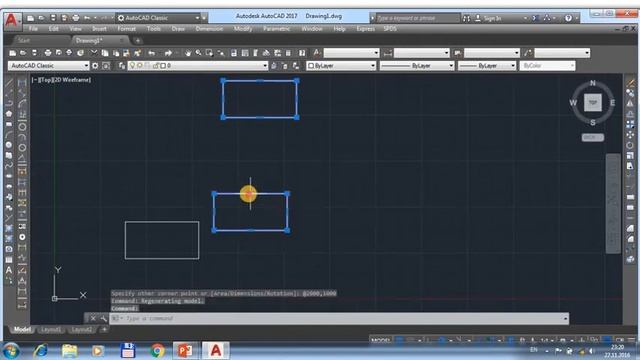Click the layer 0 color swatch
This screenshot has height=360, width=640.
tap(163, 65)
